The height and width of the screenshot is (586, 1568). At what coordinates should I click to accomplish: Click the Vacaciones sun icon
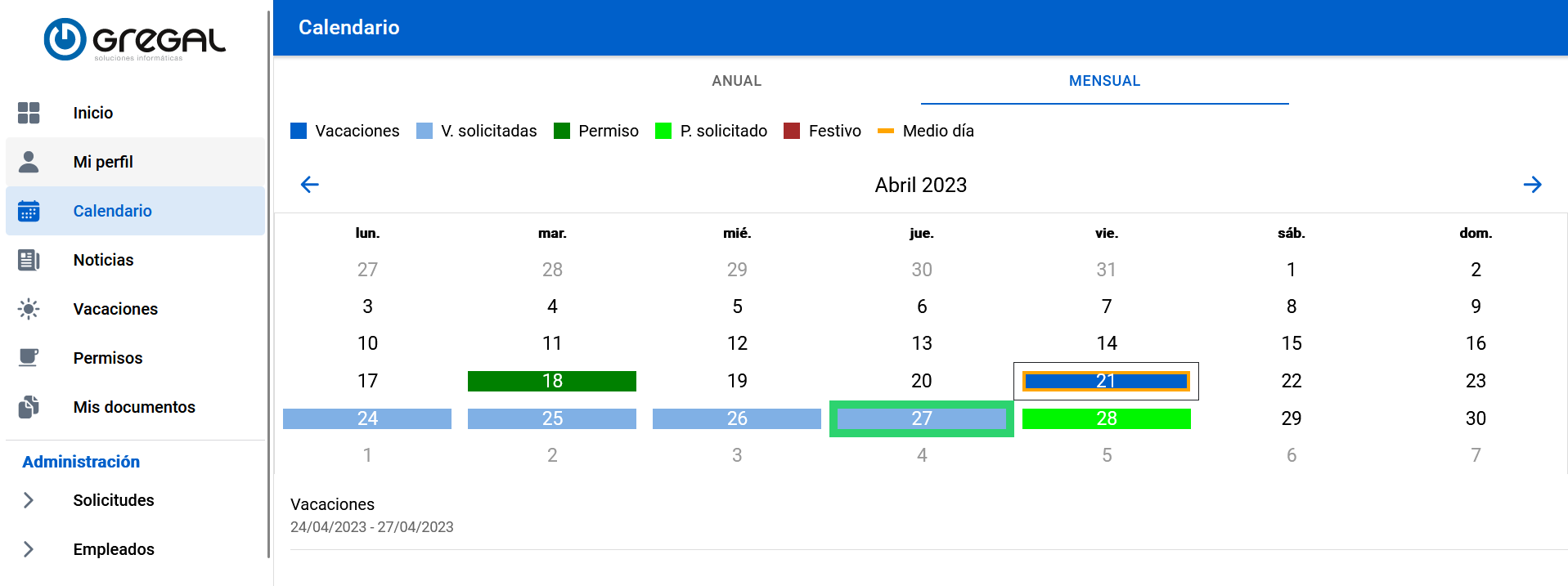tap(29, 309)
